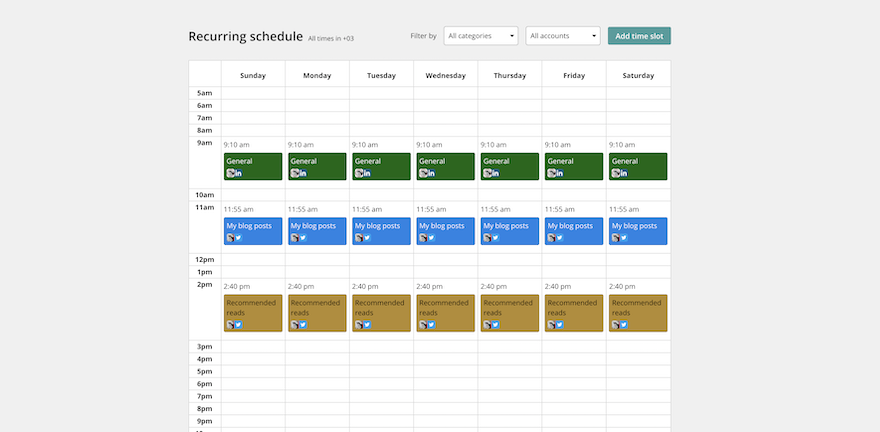
Task: Click the Thursday column header
Action: (x=509, y=75)
